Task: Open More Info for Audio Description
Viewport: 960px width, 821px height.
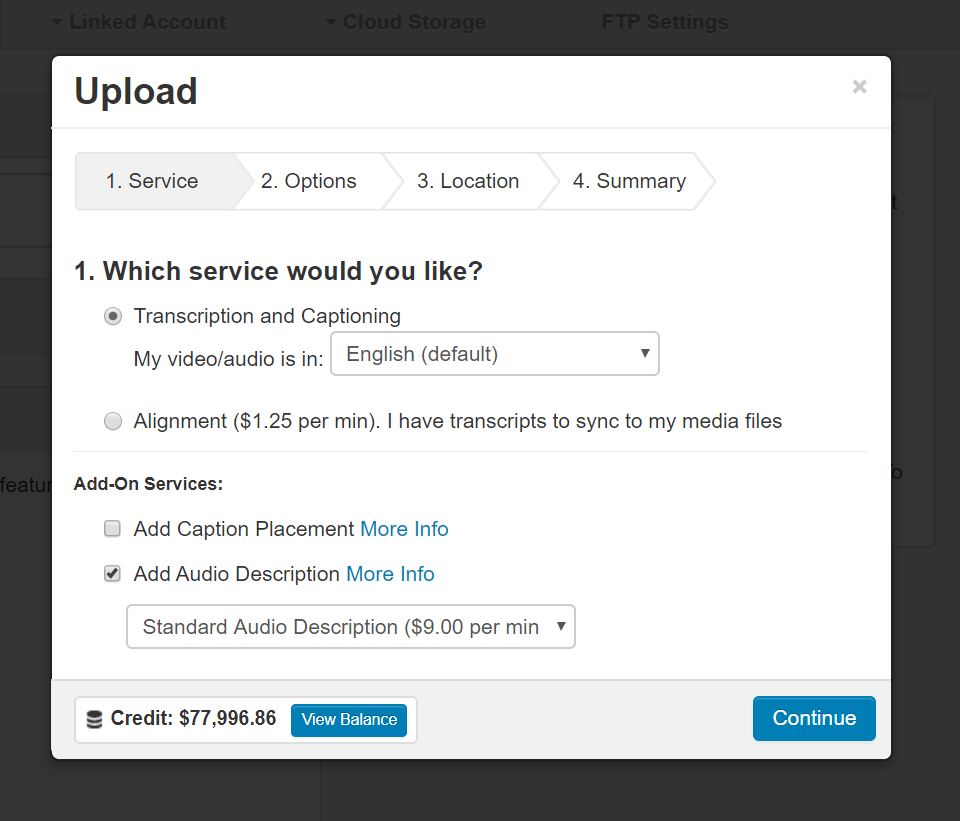Action: point(390,574)
